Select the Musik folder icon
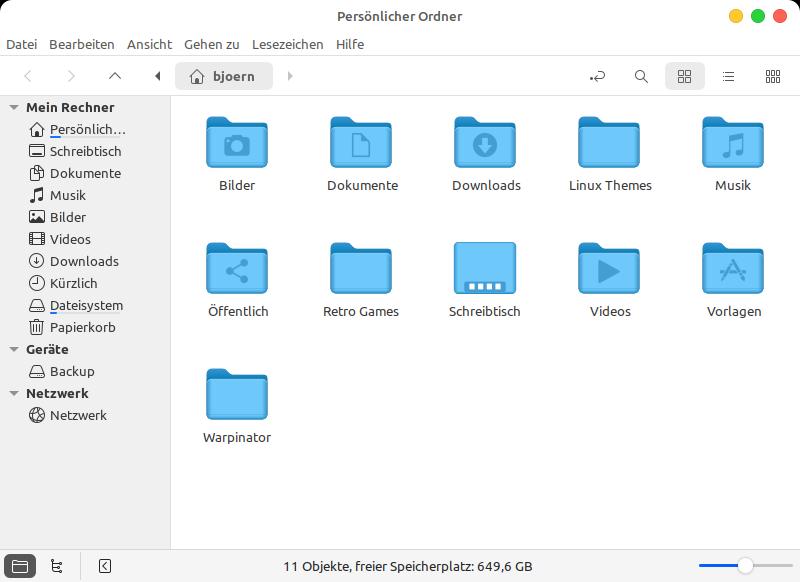Screen dimensions: 800x582 [x=733, y=143]
